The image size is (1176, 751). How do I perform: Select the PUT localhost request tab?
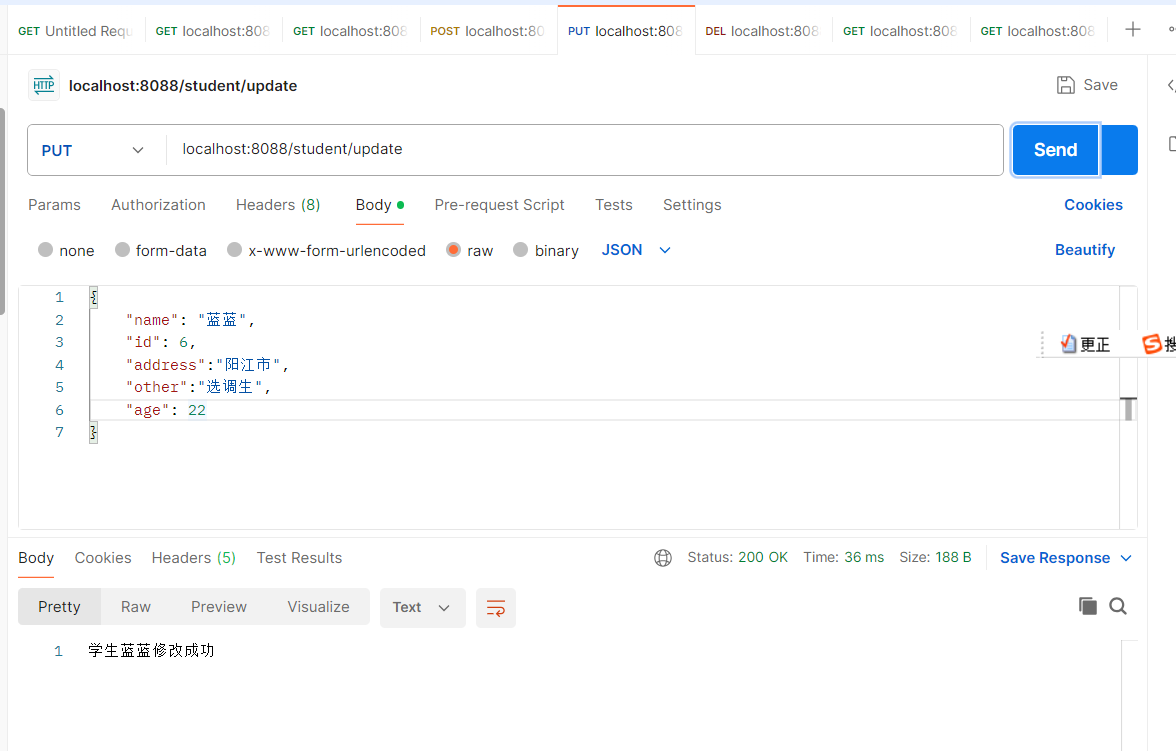(626, 31)
